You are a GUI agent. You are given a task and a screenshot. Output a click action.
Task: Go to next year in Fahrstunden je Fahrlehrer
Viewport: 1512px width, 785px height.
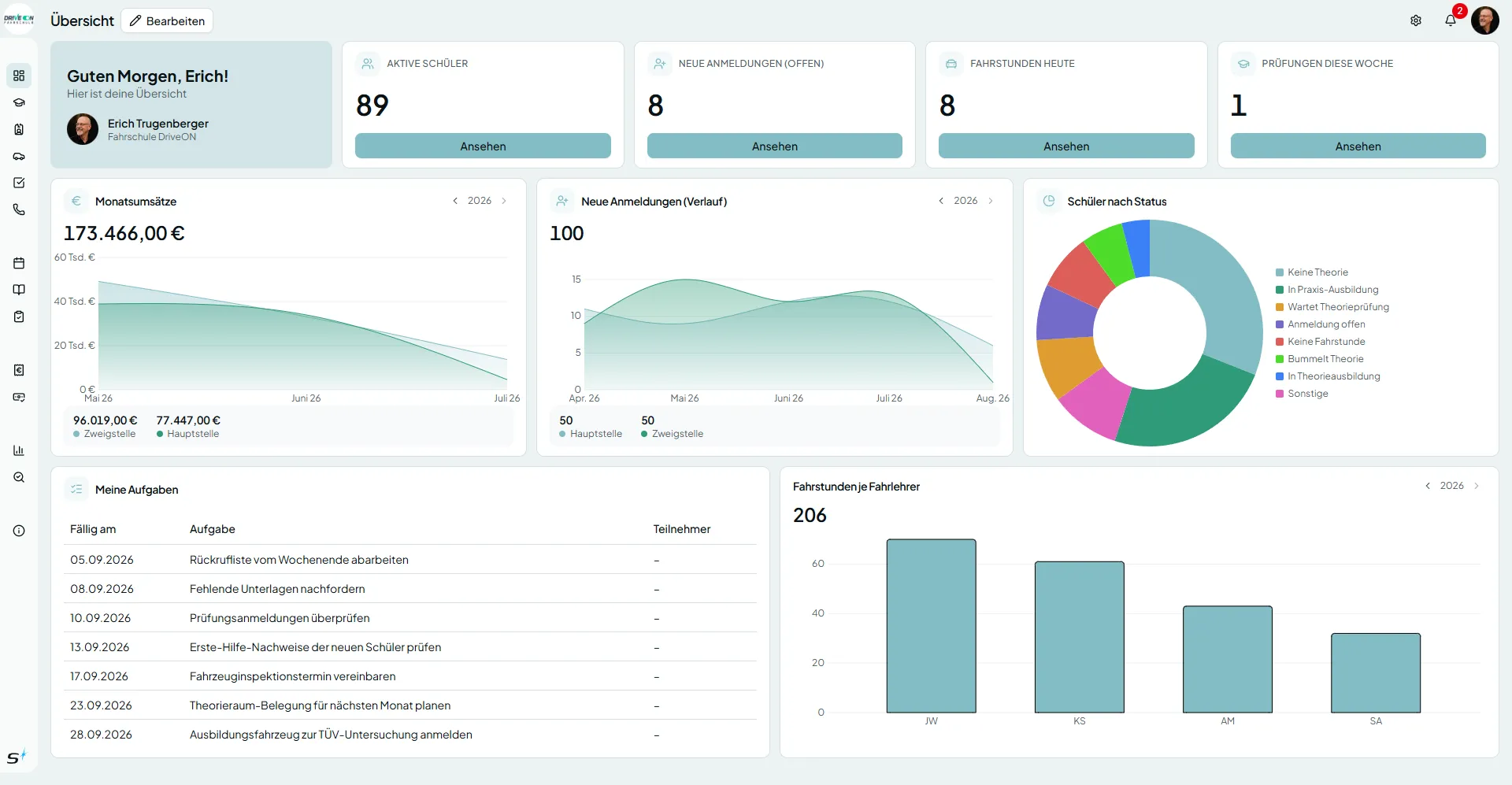pyautogui.click(x=1477, y=486)
